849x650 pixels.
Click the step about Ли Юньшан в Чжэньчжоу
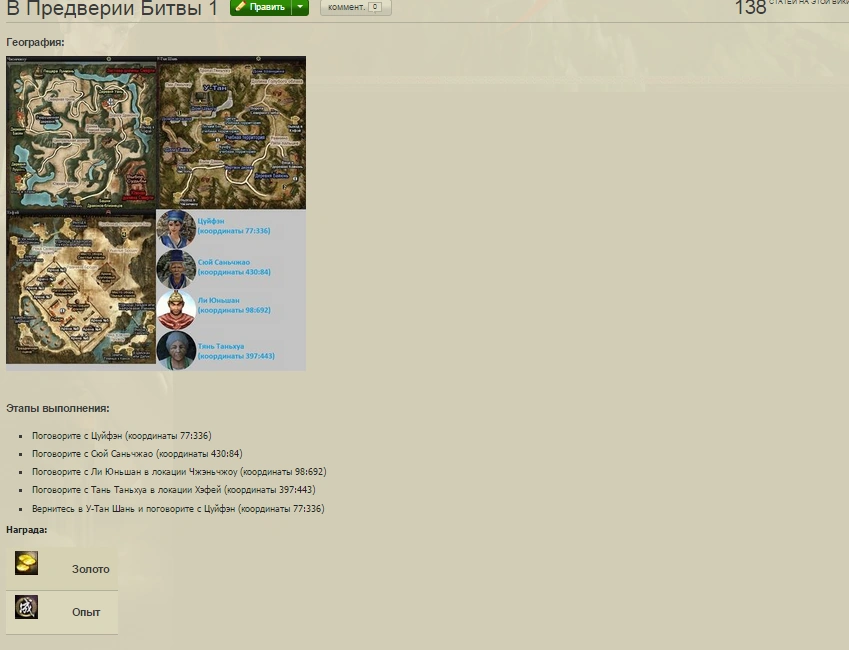(179, 472)
